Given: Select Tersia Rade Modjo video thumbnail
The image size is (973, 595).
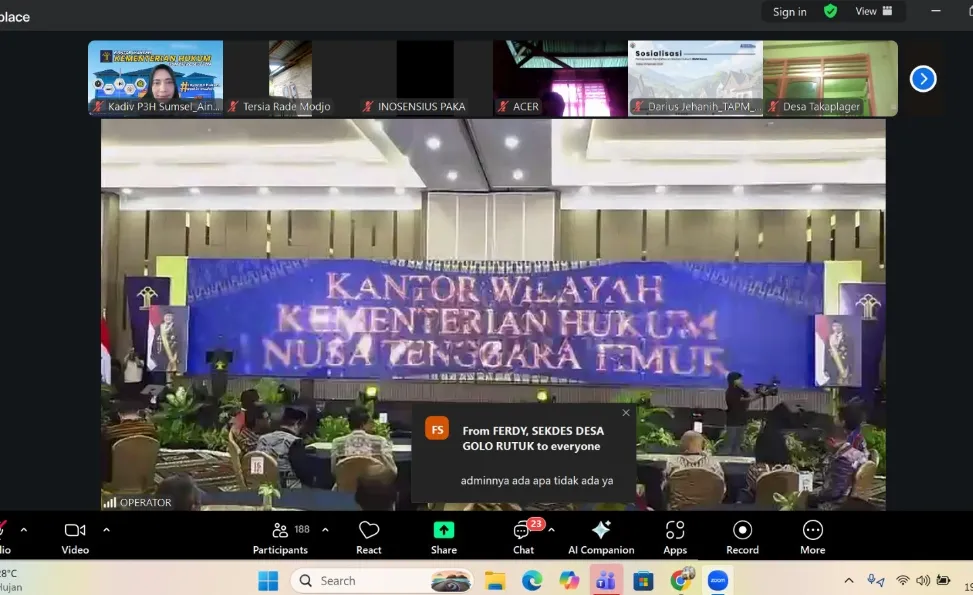Looking at the screenshot, I should click(x=290, y=78).
